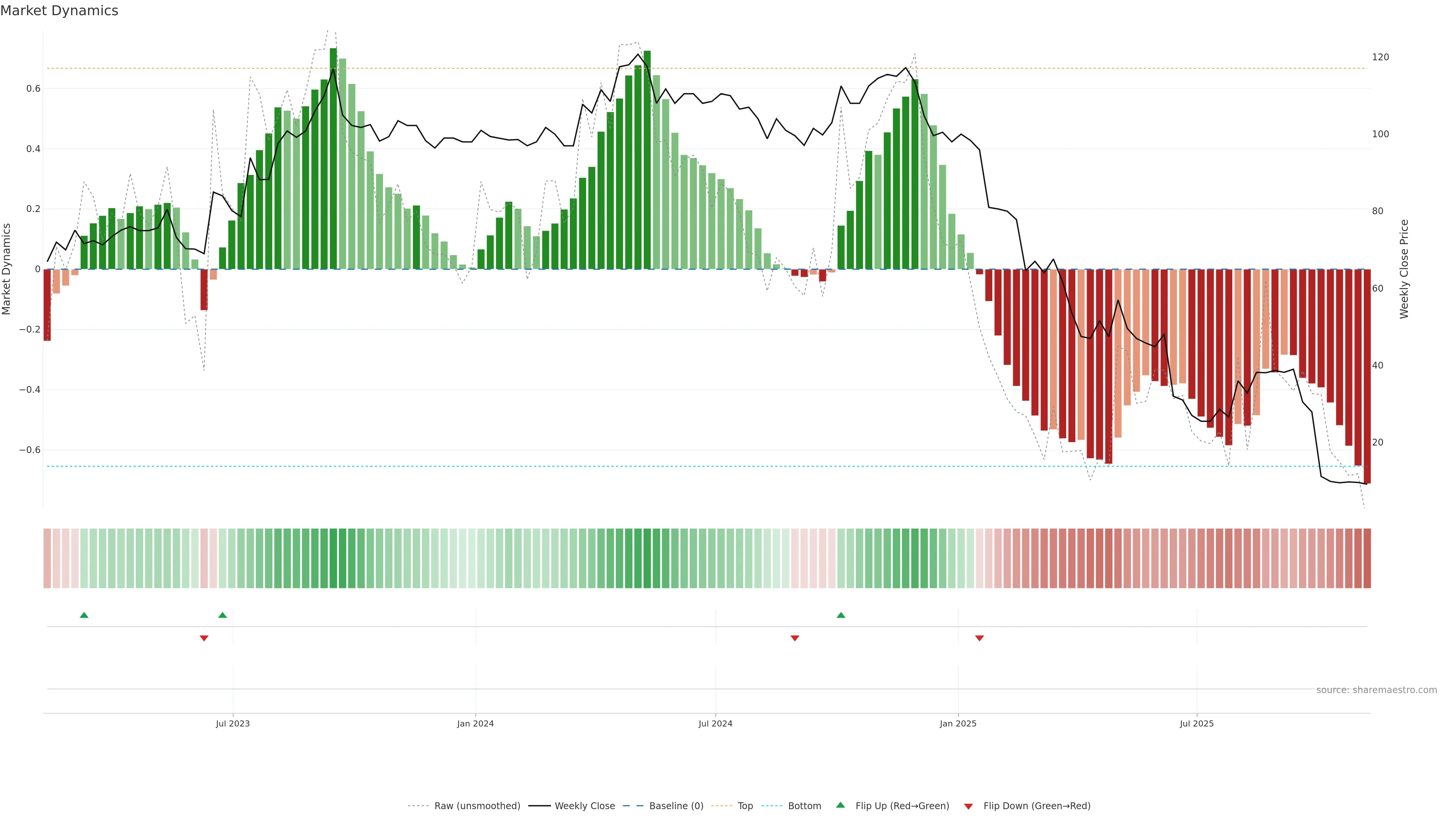
Task: Click the Flip Down legend triangle icon
Action: (968, 806)
